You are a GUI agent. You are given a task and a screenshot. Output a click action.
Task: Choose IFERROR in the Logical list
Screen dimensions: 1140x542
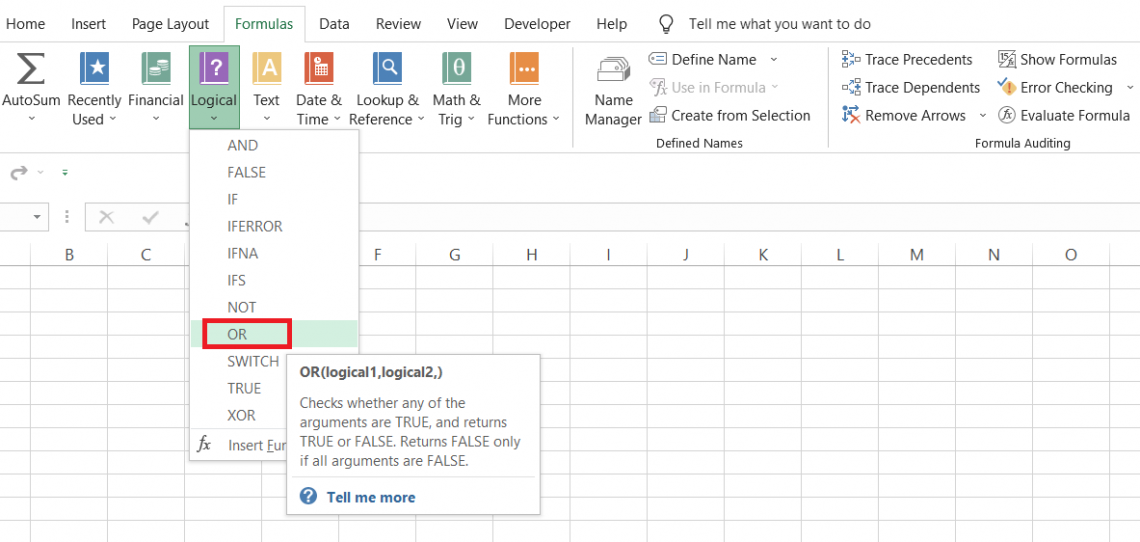[x=255, y=226]
